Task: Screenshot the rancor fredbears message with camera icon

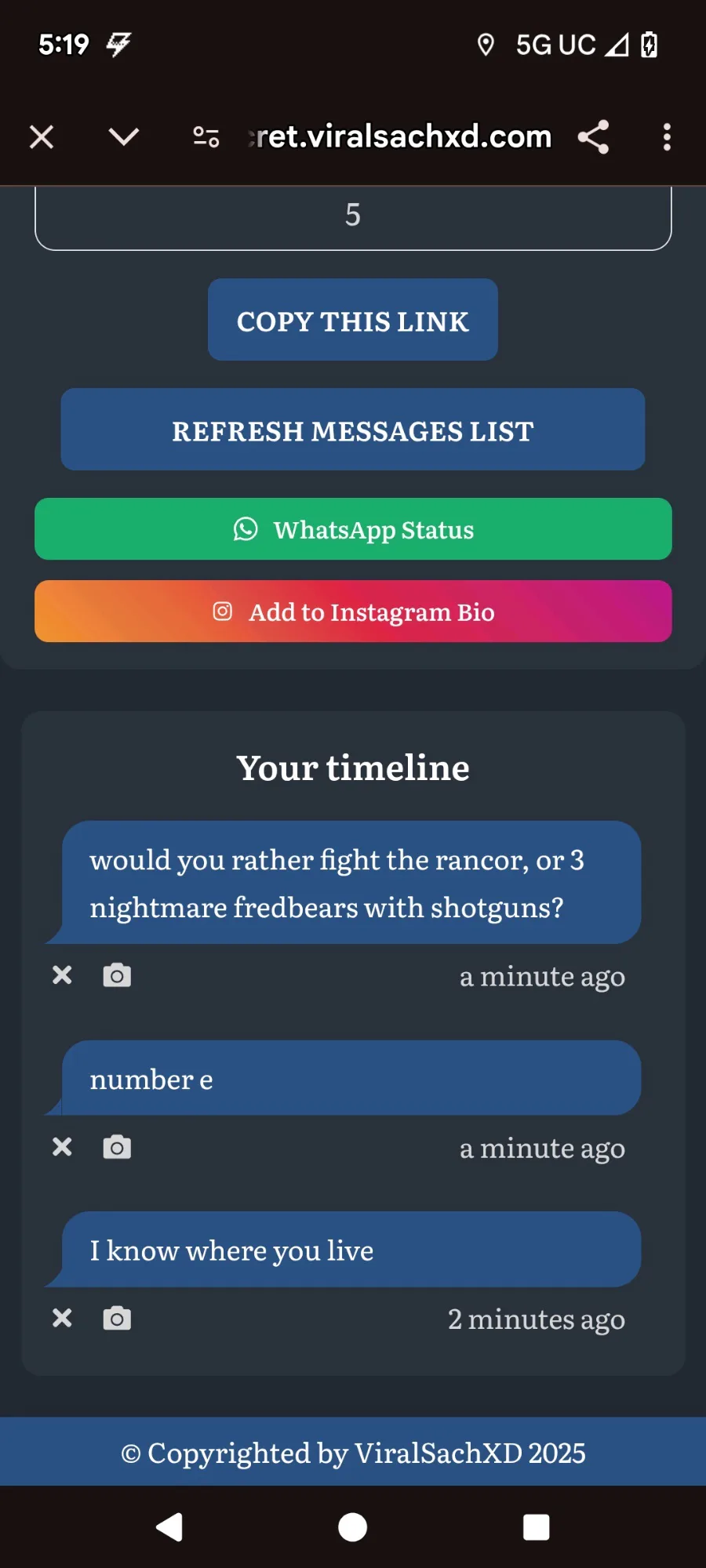Action: [x=117, y=975]
